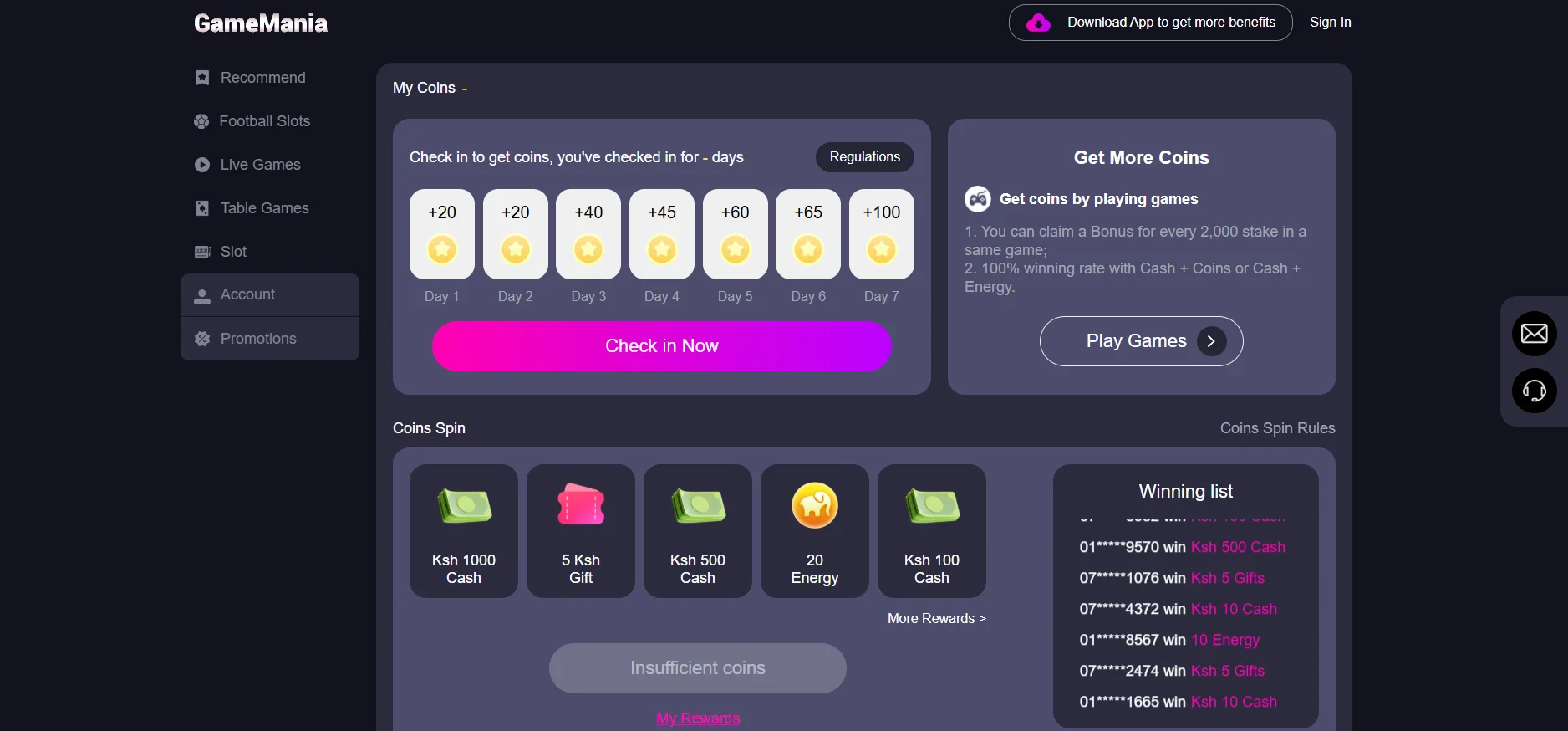The image size is (1568, 731).
Task: Click the GameMania logo
Action: [261, 23]
